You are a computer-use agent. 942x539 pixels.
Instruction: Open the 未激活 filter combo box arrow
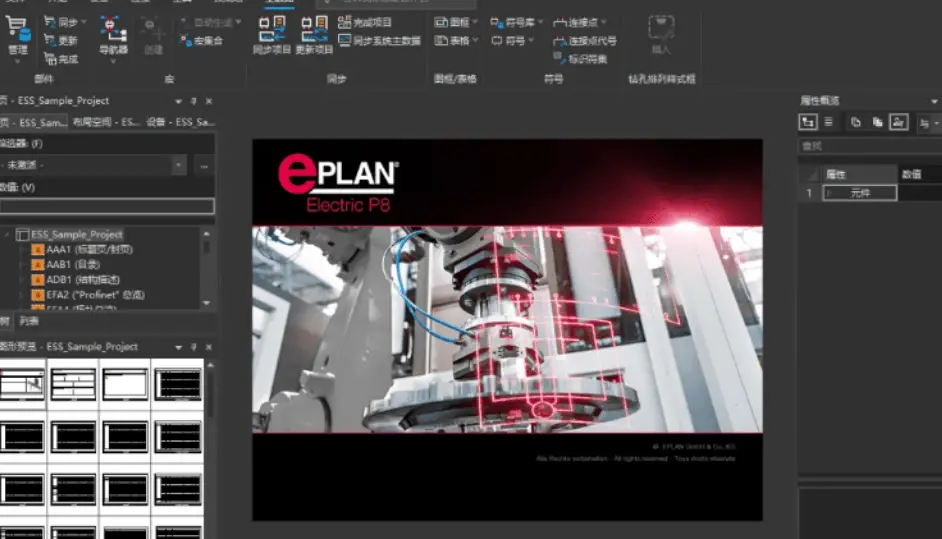pyautogui.click(x=178, y=165)
